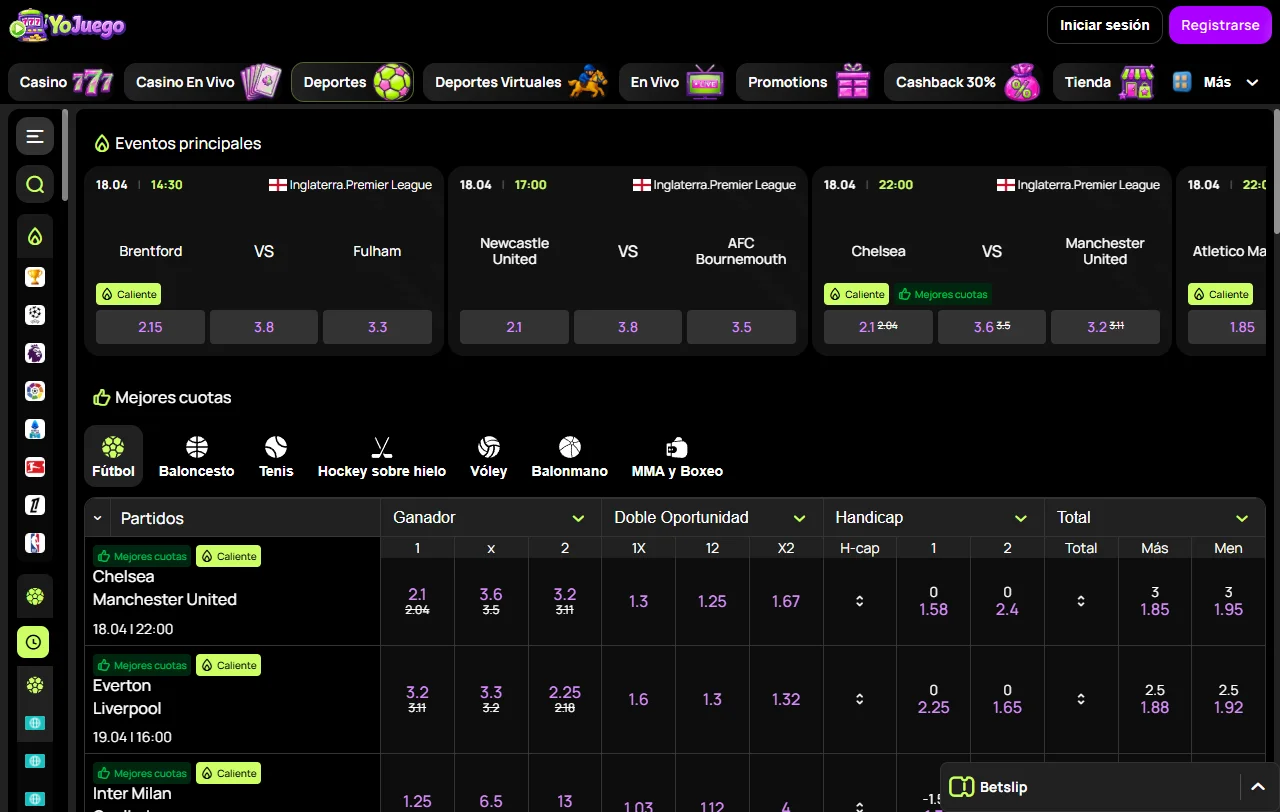This screenshot has width=1280, height=812.
Task: Select the flame hot events sidebar icon
Action: 35,237
